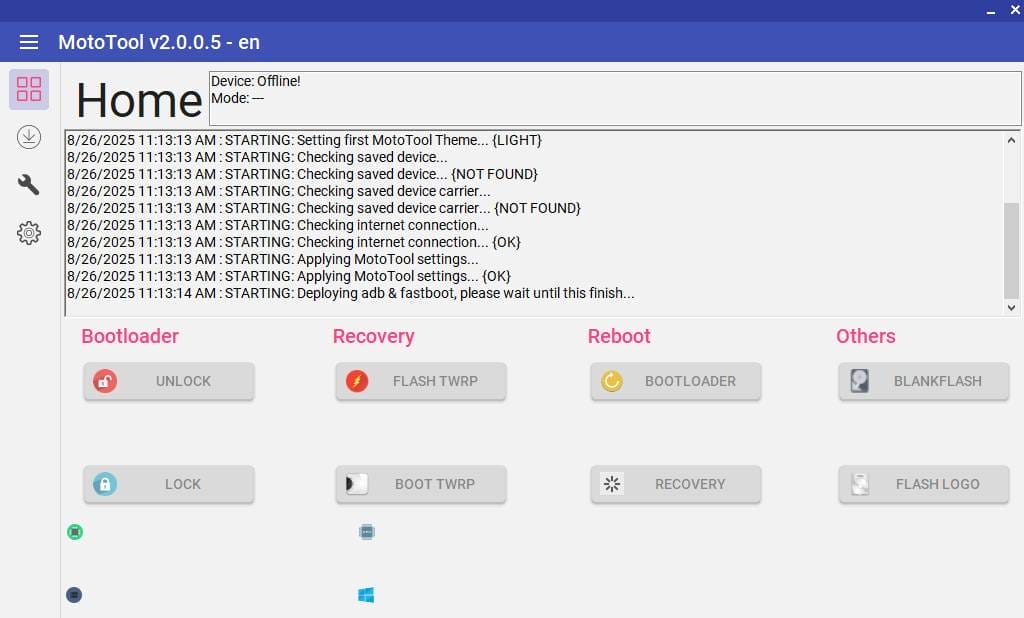Open the hamburger navigation menu
Screen dimensions: 1024x618
29,42
